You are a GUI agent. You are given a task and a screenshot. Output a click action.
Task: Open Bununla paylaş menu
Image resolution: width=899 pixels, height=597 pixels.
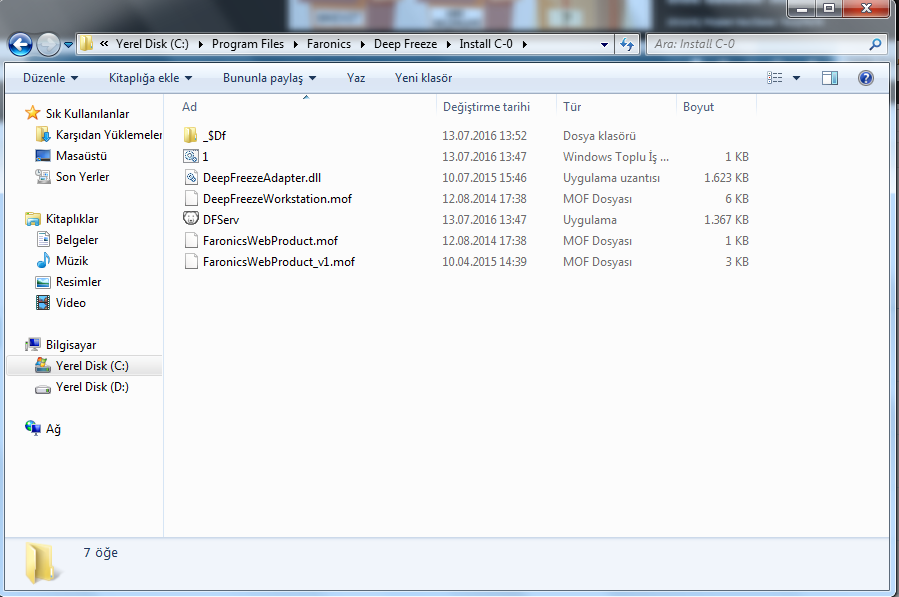(269, 78)
